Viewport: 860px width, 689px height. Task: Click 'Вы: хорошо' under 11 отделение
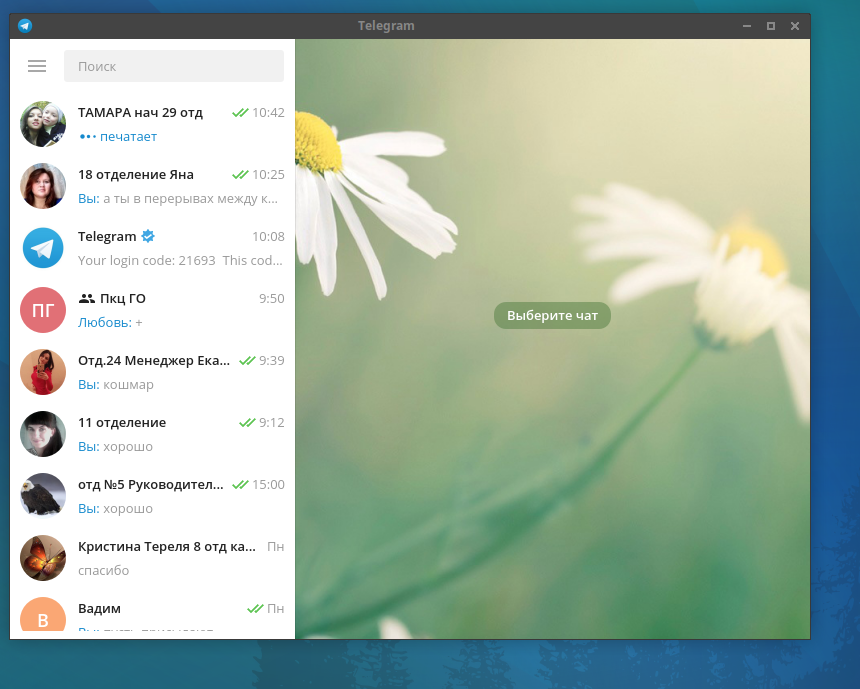tap(115, 447)
